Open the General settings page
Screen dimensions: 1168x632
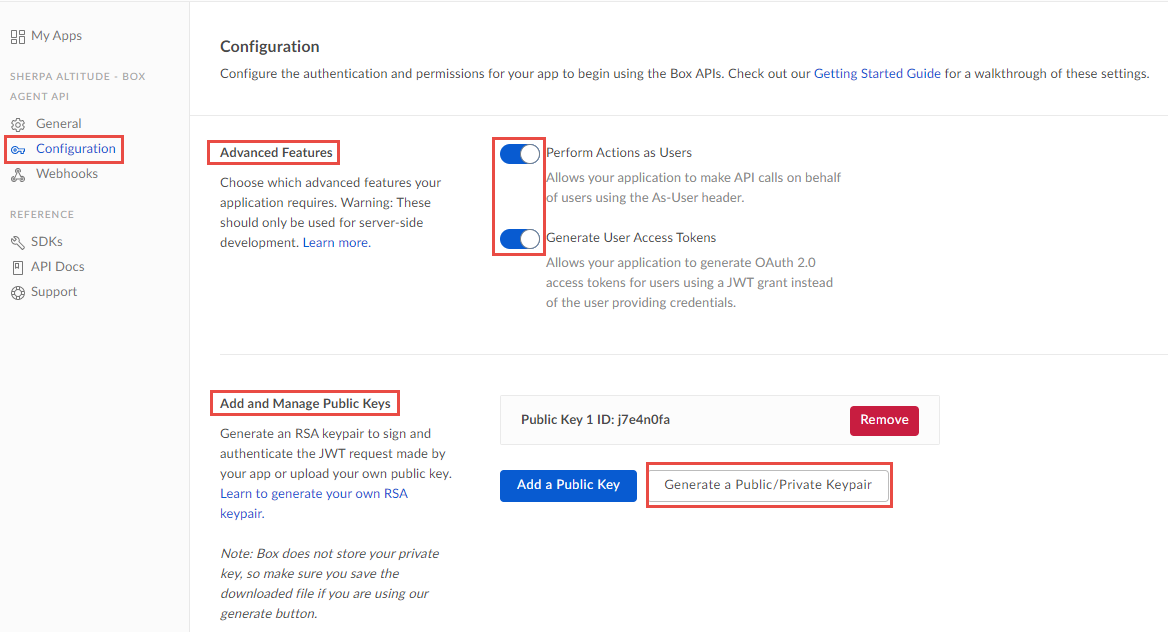(59, 124)
